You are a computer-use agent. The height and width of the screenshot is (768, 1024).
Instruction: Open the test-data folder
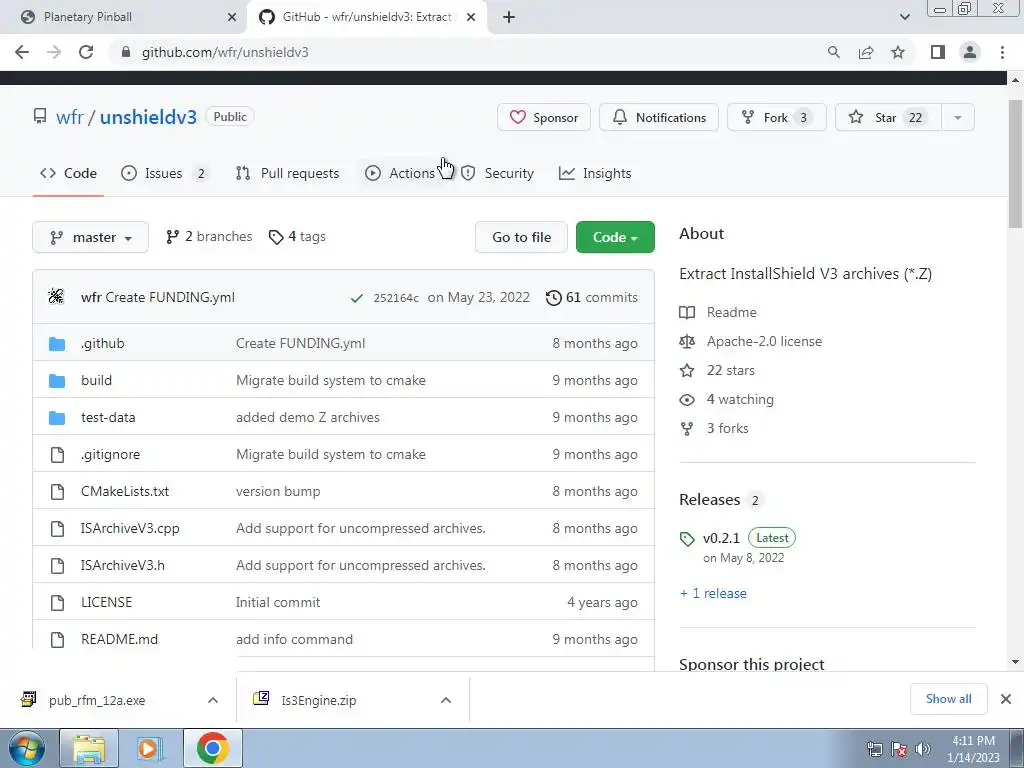[108, 417]
